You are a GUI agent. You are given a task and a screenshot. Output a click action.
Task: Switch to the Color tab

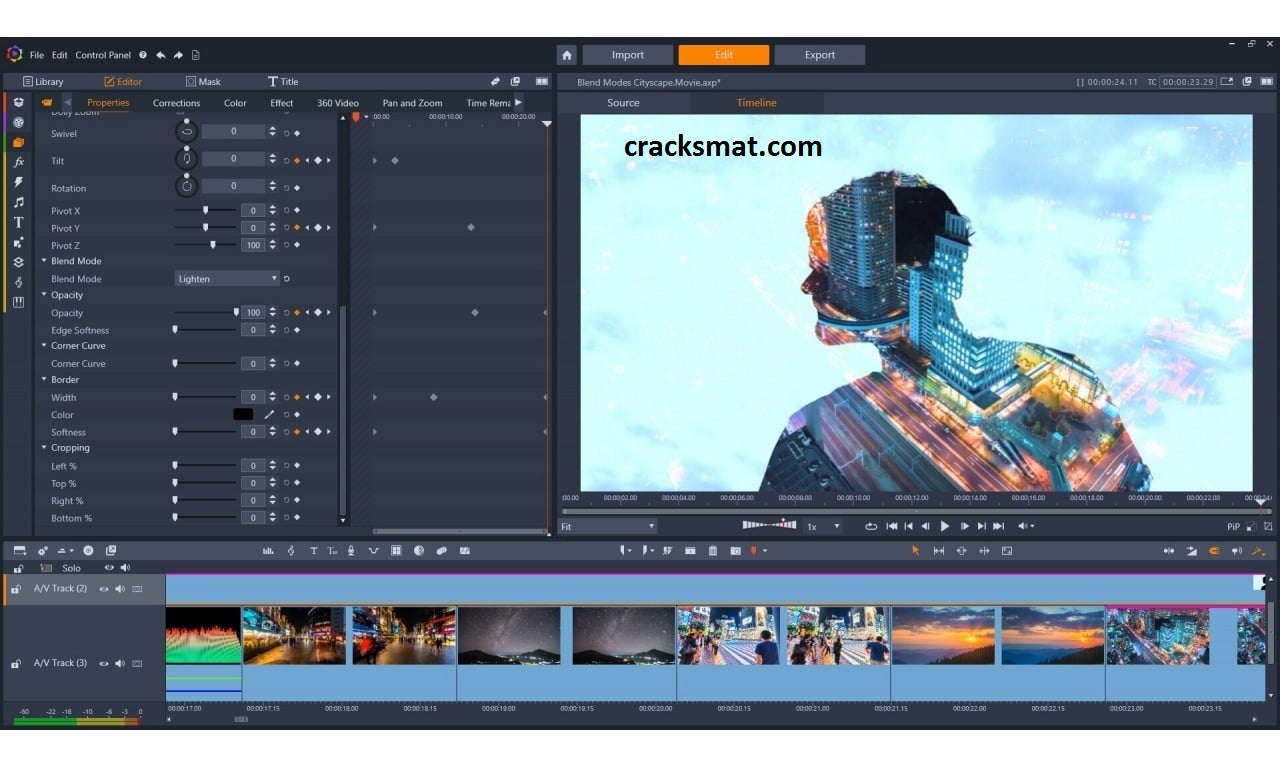(235, 103)
